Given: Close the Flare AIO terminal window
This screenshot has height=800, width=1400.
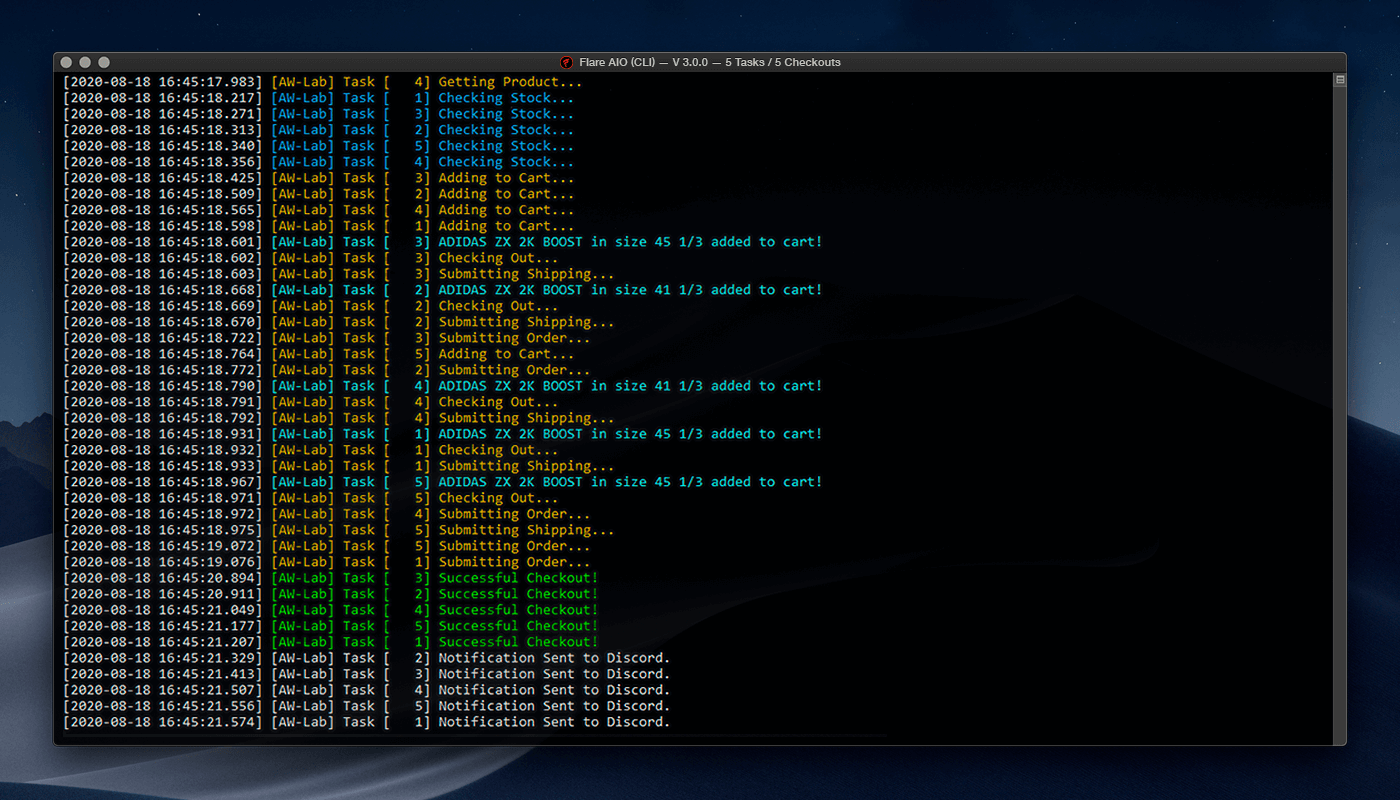Looking at the screenshot, I should tap(67, 62).
